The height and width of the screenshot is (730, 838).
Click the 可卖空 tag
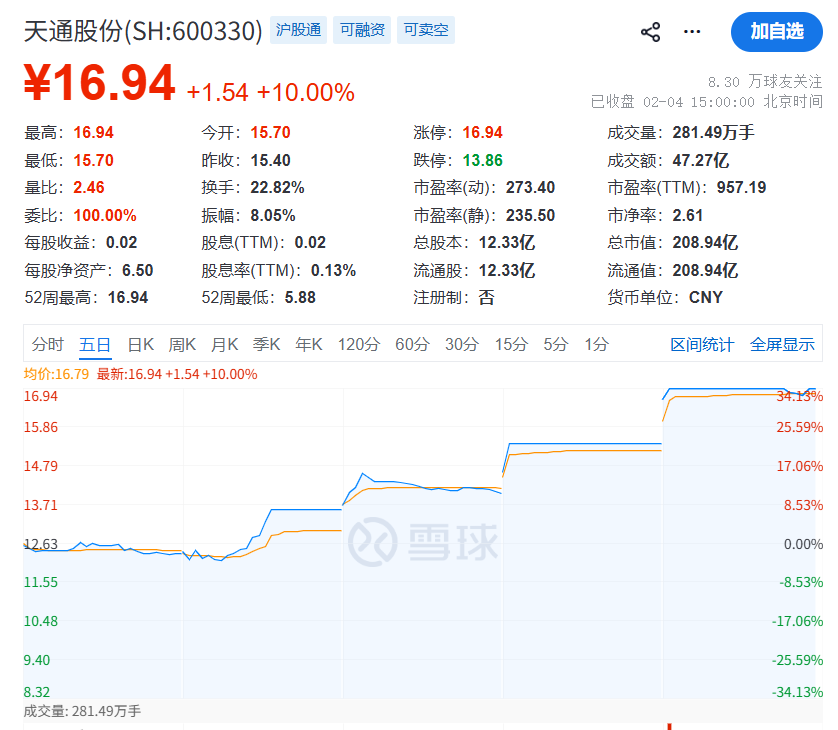(426, 30)
